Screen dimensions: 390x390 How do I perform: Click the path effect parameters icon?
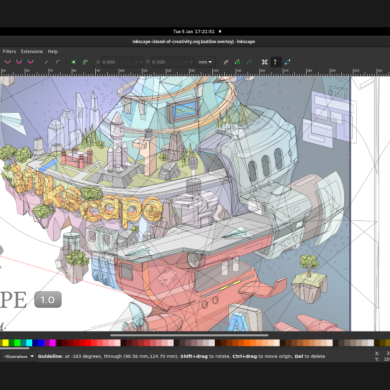tap(226, 62)
